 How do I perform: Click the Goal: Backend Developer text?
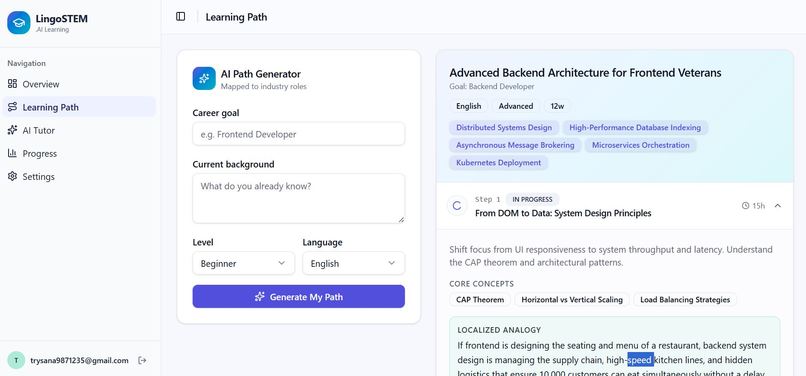point(491,86)
